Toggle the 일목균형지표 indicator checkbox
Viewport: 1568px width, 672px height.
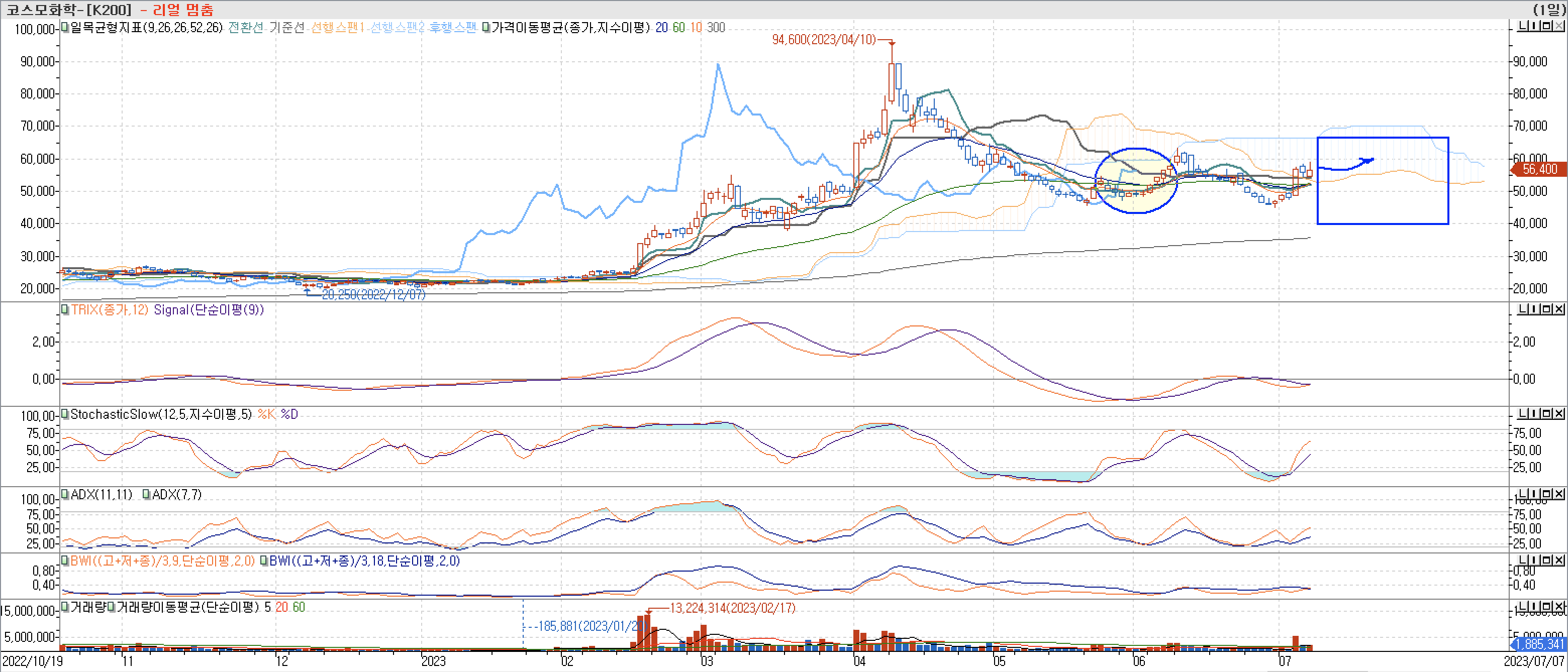65,27
